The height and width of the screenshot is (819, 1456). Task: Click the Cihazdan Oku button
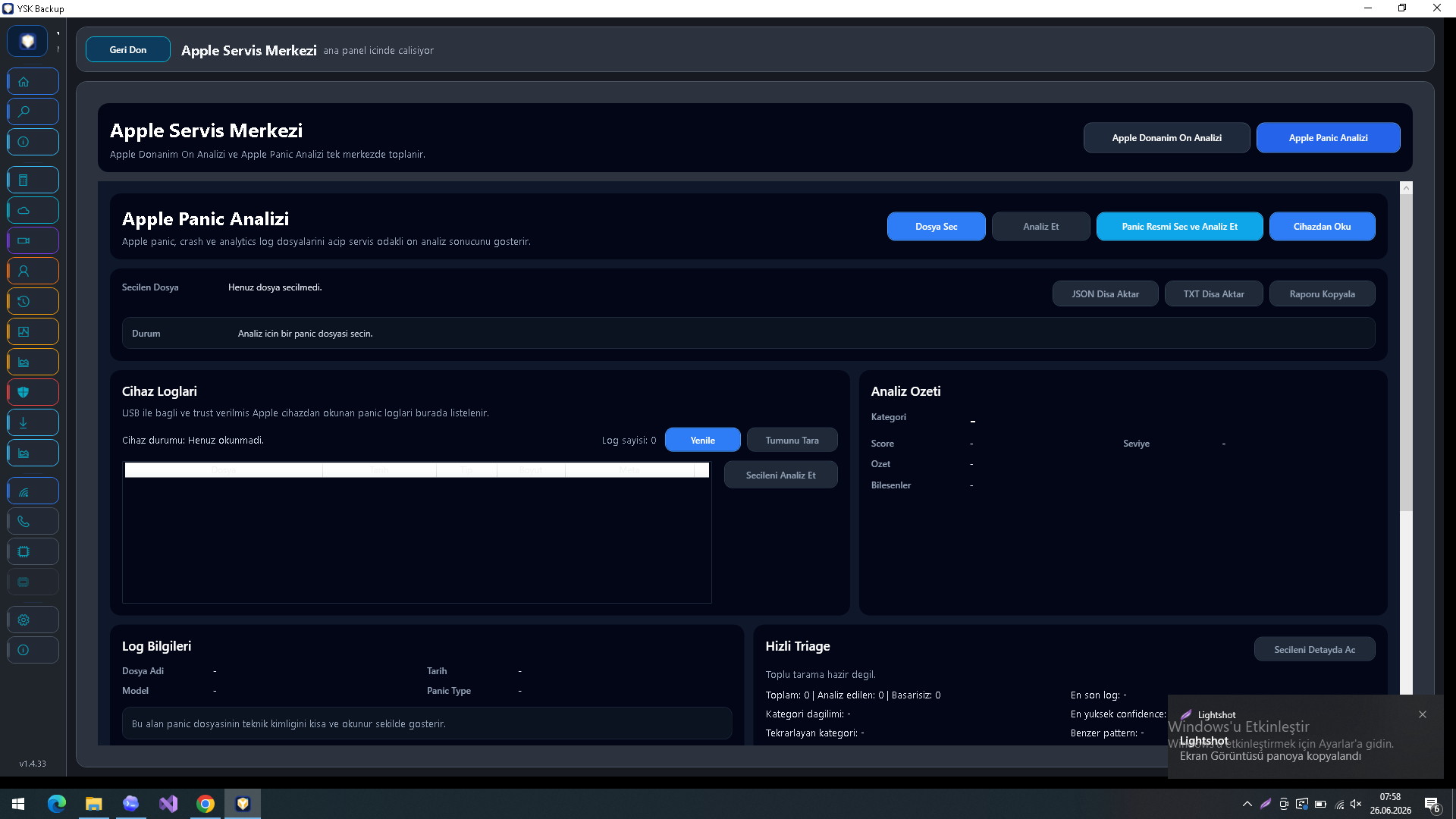coord(1322,227)
